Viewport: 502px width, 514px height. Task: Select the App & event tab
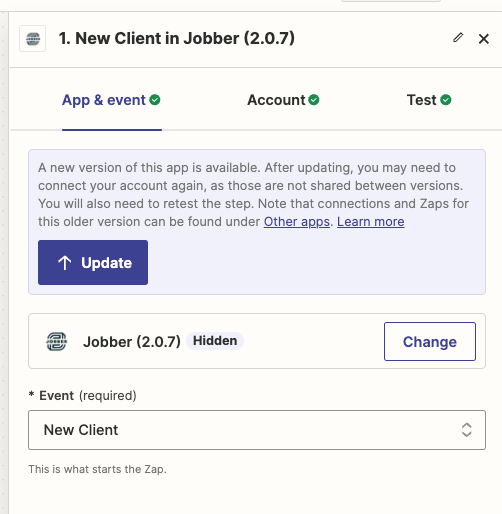coord(111,100)
